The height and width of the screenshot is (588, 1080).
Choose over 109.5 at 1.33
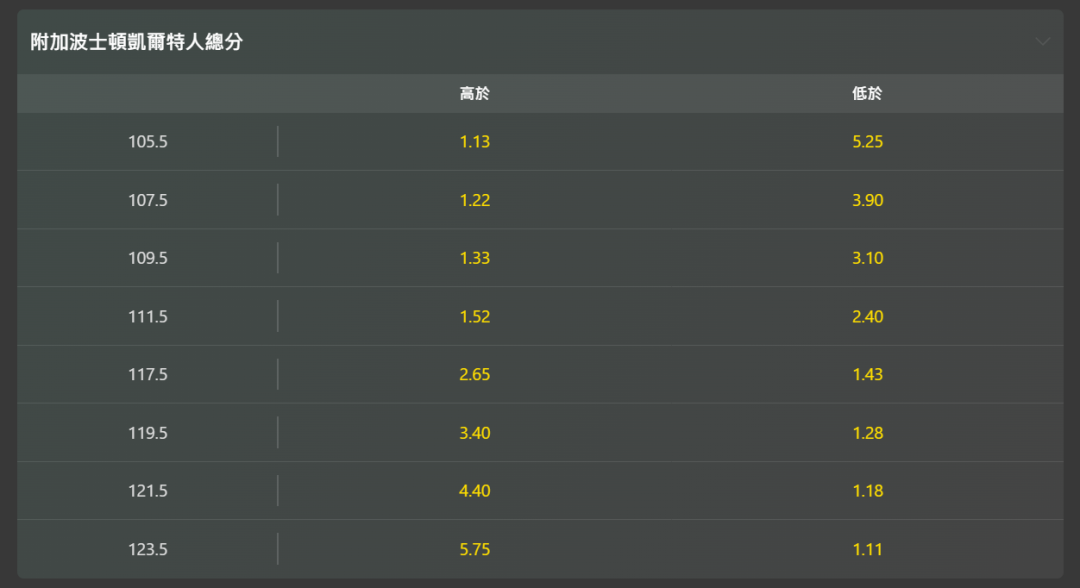[x=475, y=258]
